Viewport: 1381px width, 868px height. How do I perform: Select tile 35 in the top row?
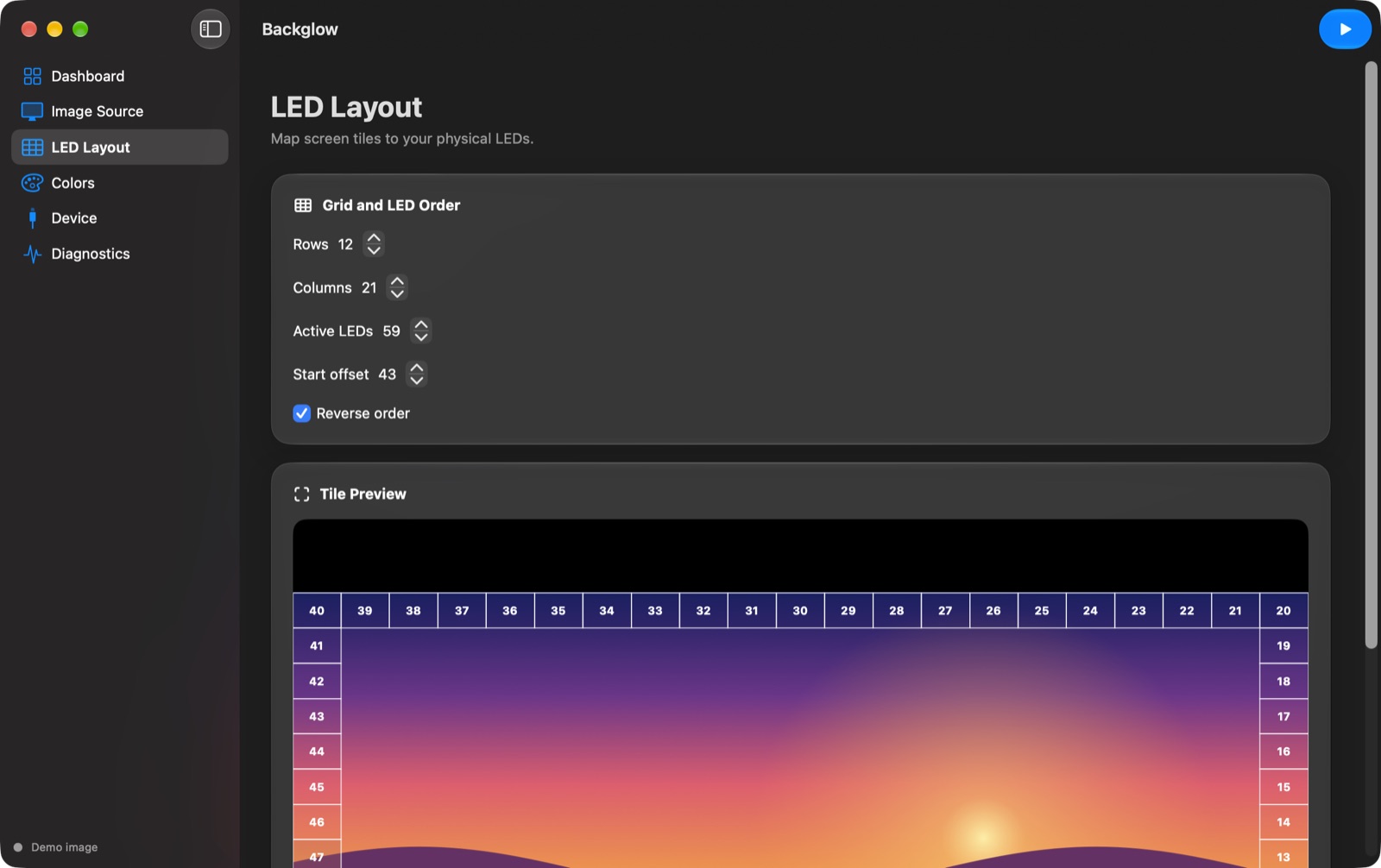[558, 610]
